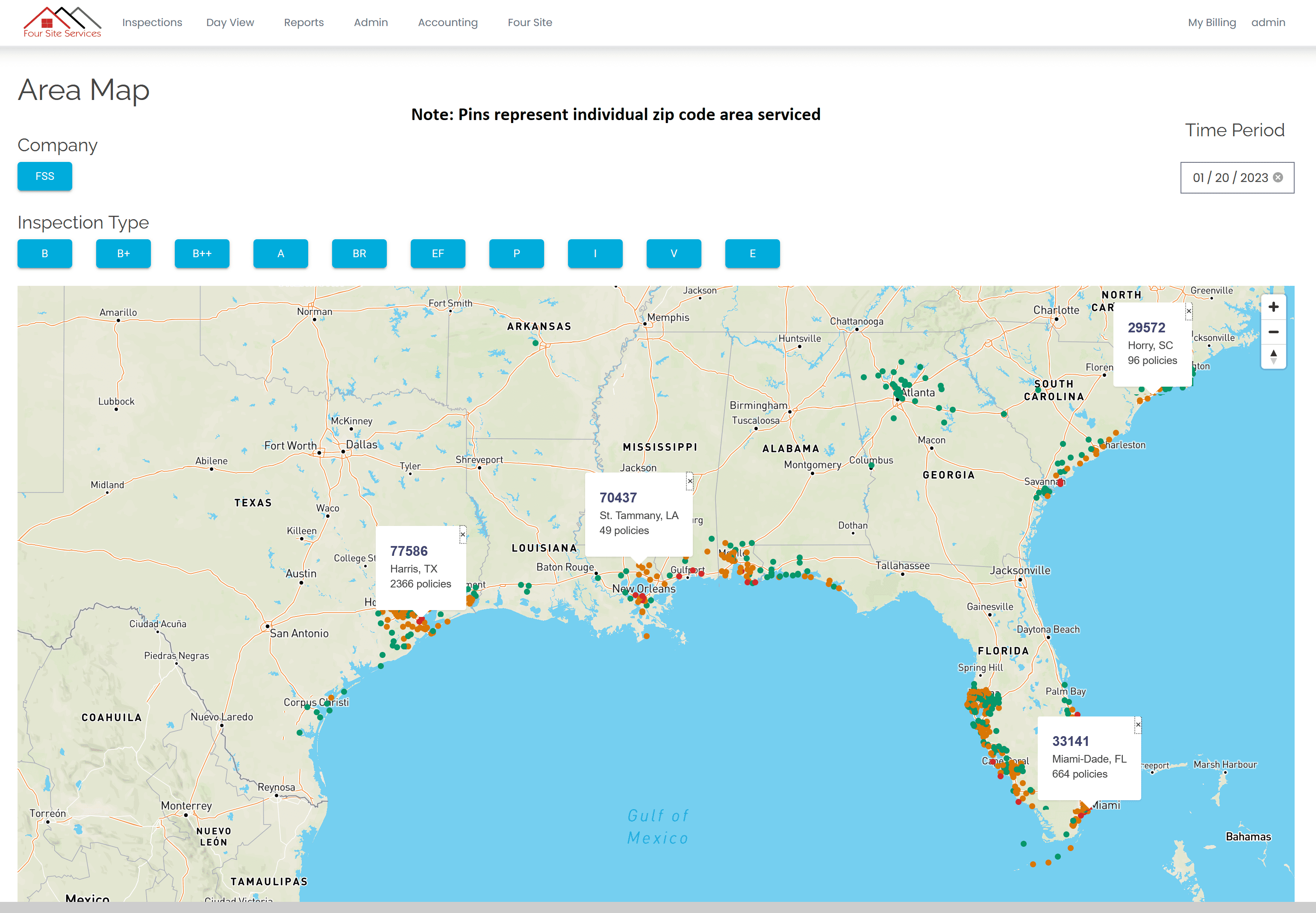Open the Four Site nav menu

click(x=530, y=22)
